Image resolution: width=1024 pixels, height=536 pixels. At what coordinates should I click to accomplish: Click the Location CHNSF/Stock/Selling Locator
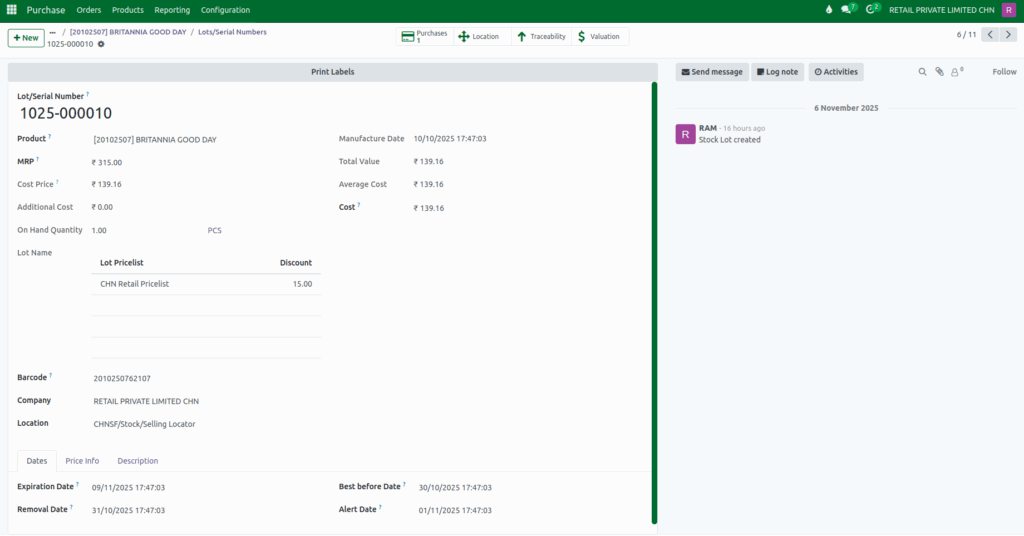point(144,424)
